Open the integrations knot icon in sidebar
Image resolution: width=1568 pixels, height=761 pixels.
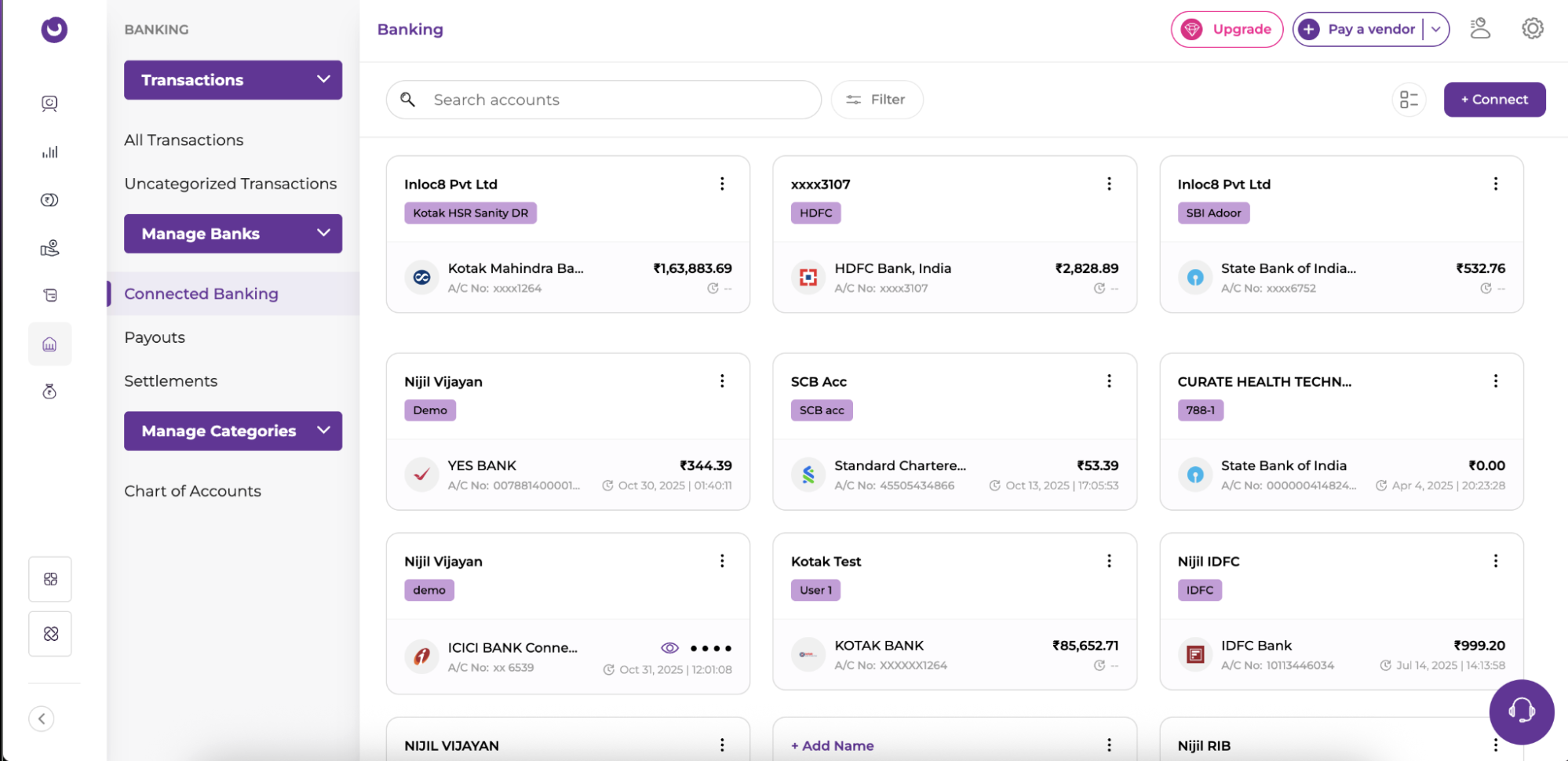pos(50,634)
